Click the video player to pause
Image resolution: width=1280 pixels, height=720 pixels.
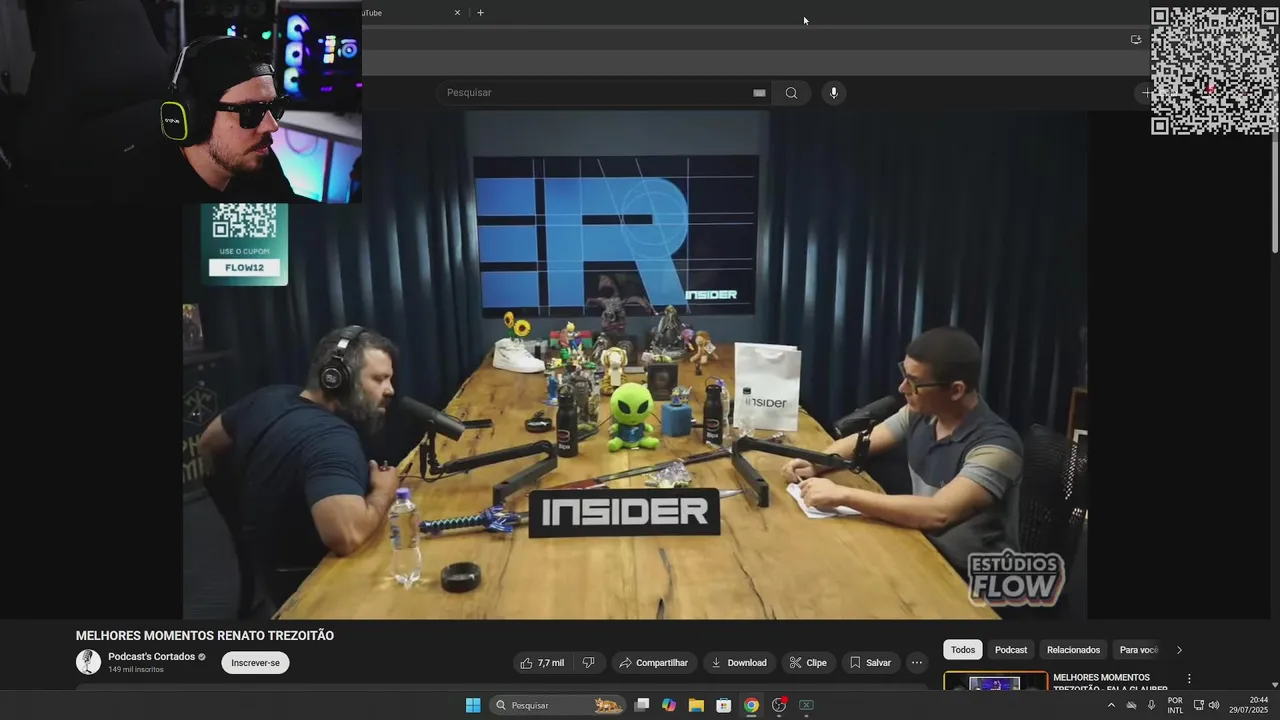click(634, 365)
